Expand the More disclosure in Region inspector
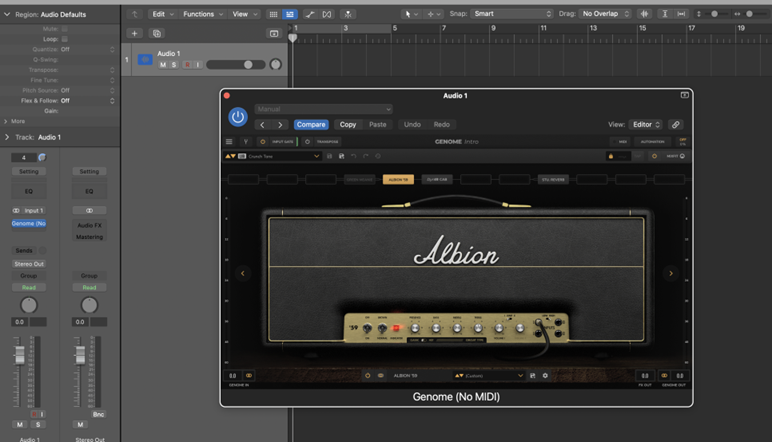The image size is (772, 442). (x=6, y=121)
